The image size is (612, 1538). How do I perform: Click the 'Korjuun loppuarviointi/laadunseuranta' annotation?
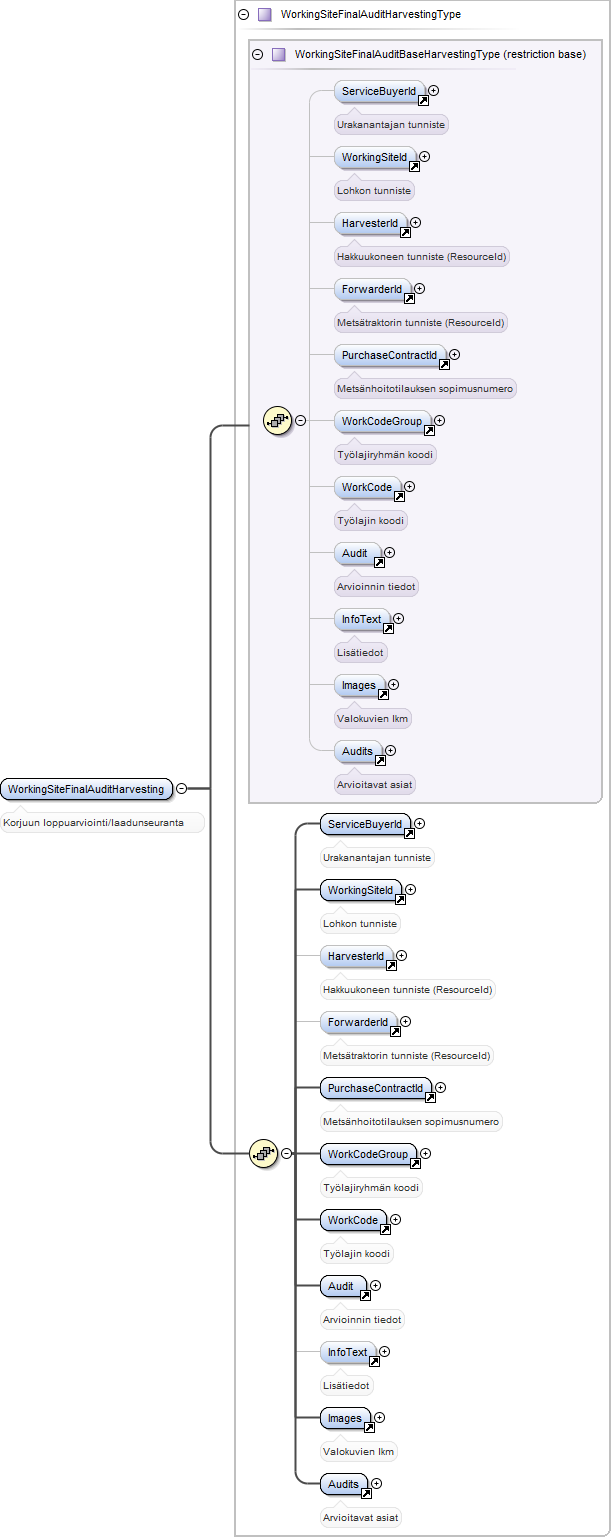click(x=102, y=822)
